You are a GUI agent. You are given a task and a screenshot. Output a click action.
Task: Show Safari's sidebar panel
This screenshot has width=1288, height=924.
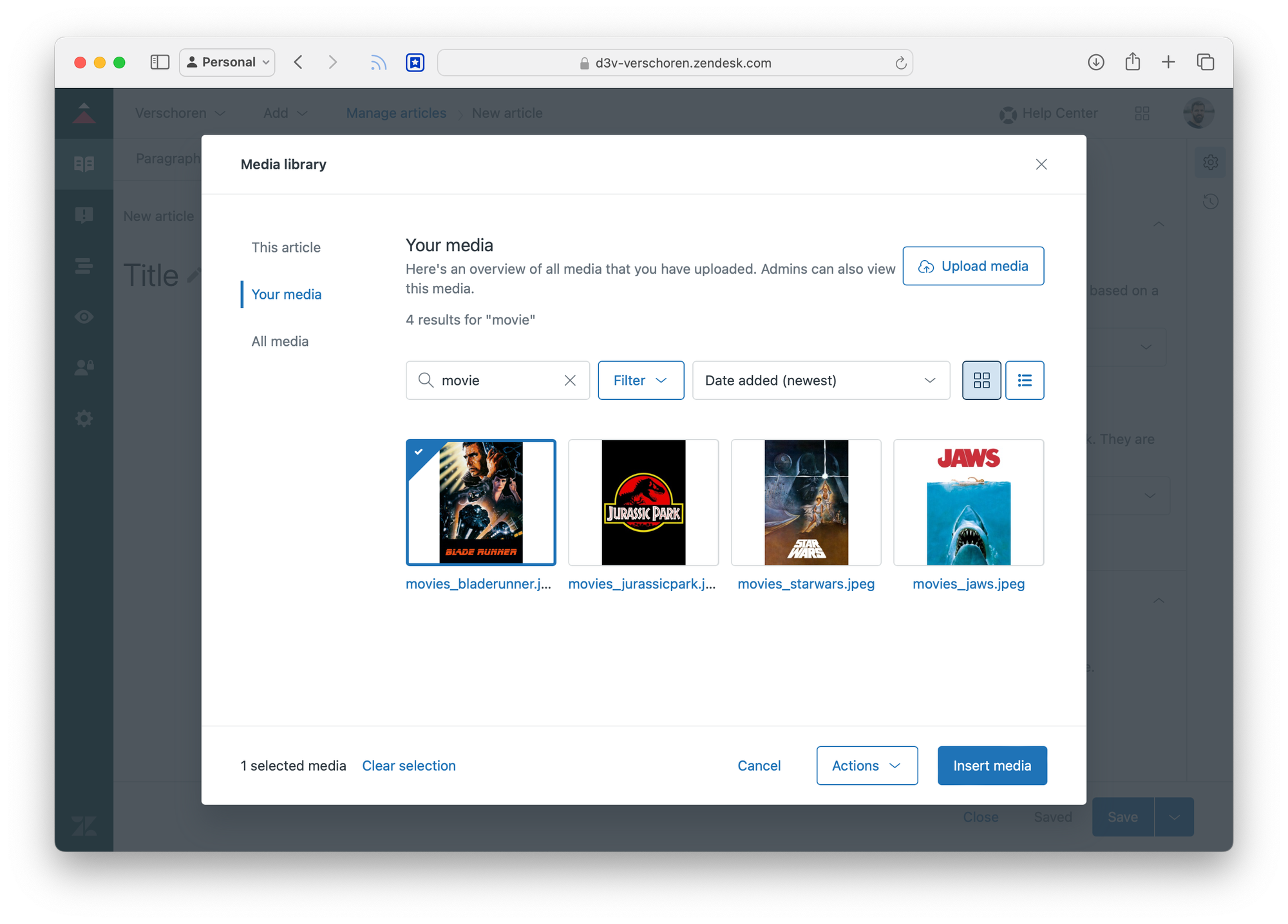(x=160, y=62)
